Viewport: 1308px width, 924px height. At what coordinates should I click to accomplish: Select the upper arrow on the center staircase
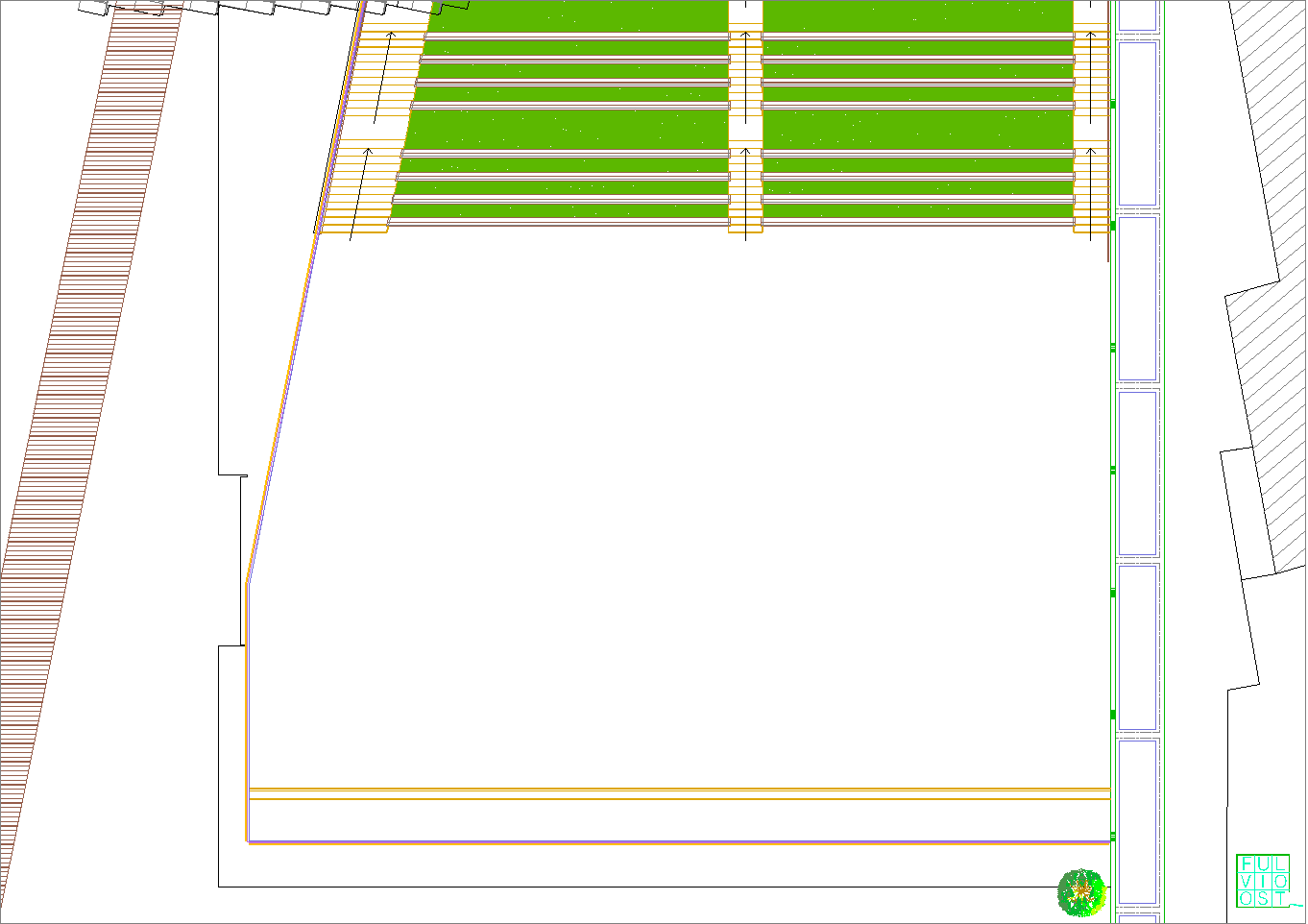[745, 77]
